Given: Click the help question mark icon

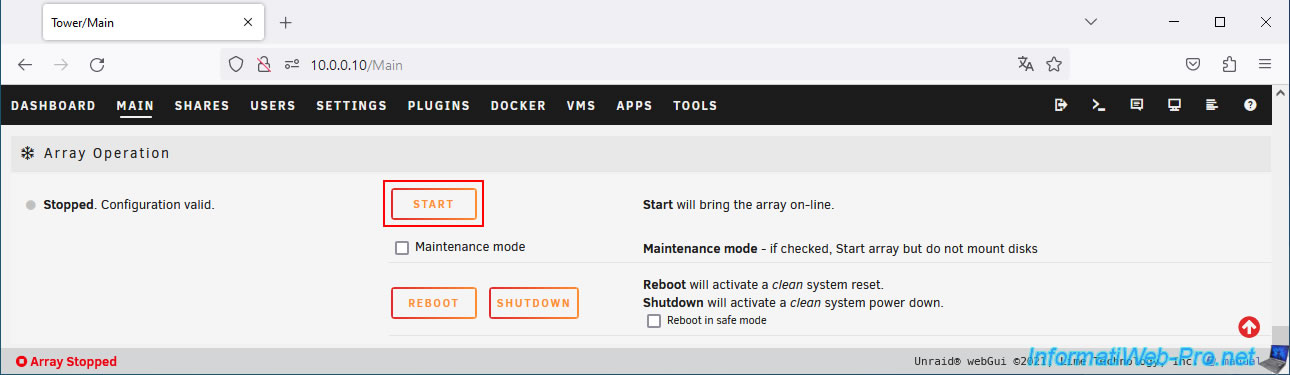Looking at the screenshot, I should click(x=1250, y=105).
